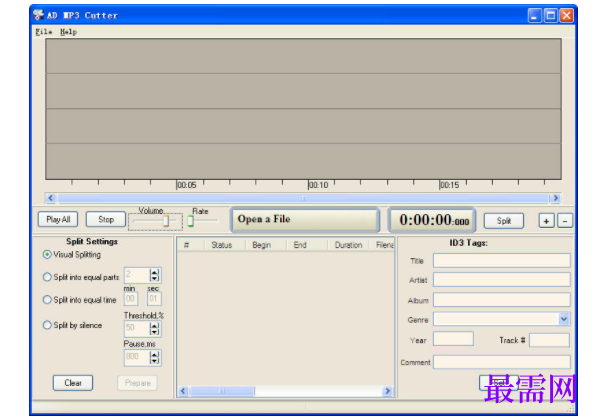Click the 0:00:00.000 time display
The image size is (596, 420).
432,220
